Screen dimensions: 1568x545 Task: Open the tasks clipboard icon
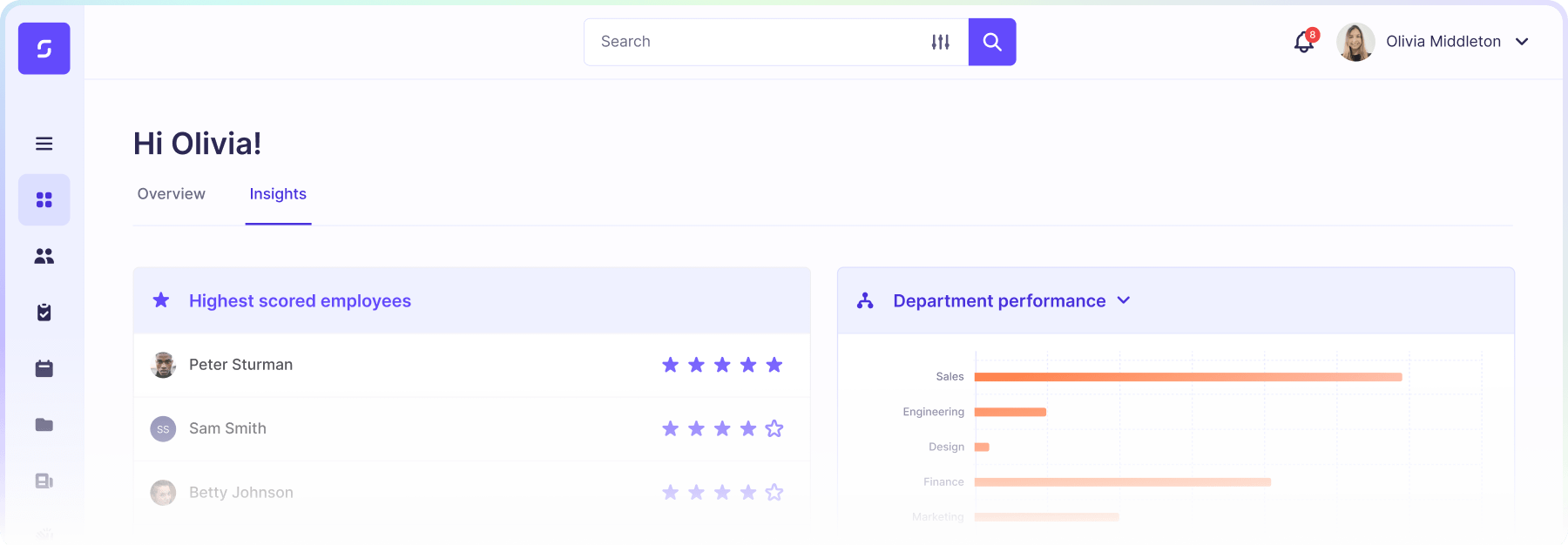[44, 313]
